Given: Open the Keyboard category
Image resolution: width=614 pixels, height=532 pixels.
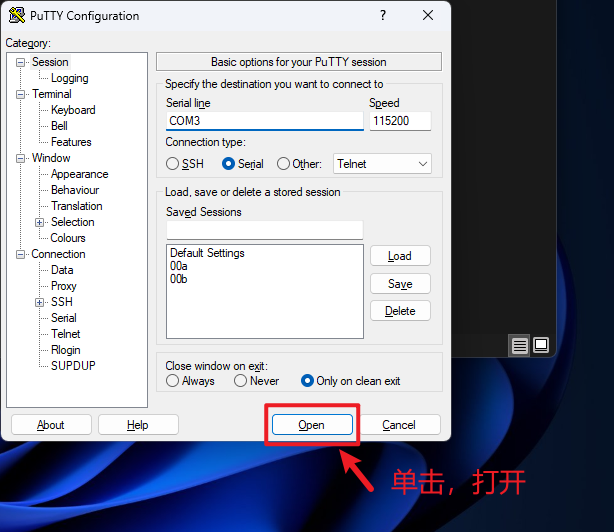Looking at the screenshot, I should [73, 110].
